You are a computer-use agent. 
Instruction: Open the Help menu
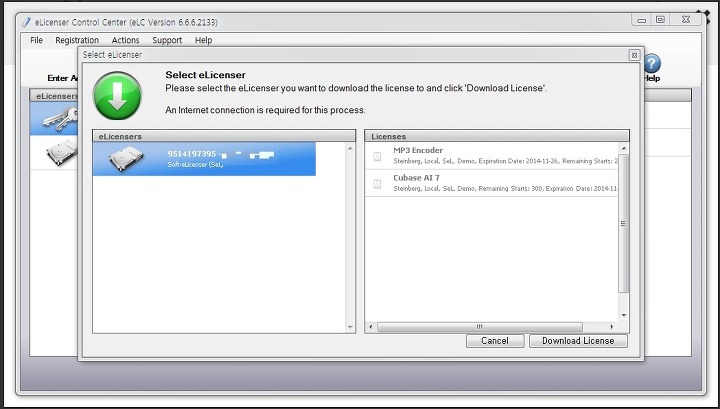coord(203,40)
